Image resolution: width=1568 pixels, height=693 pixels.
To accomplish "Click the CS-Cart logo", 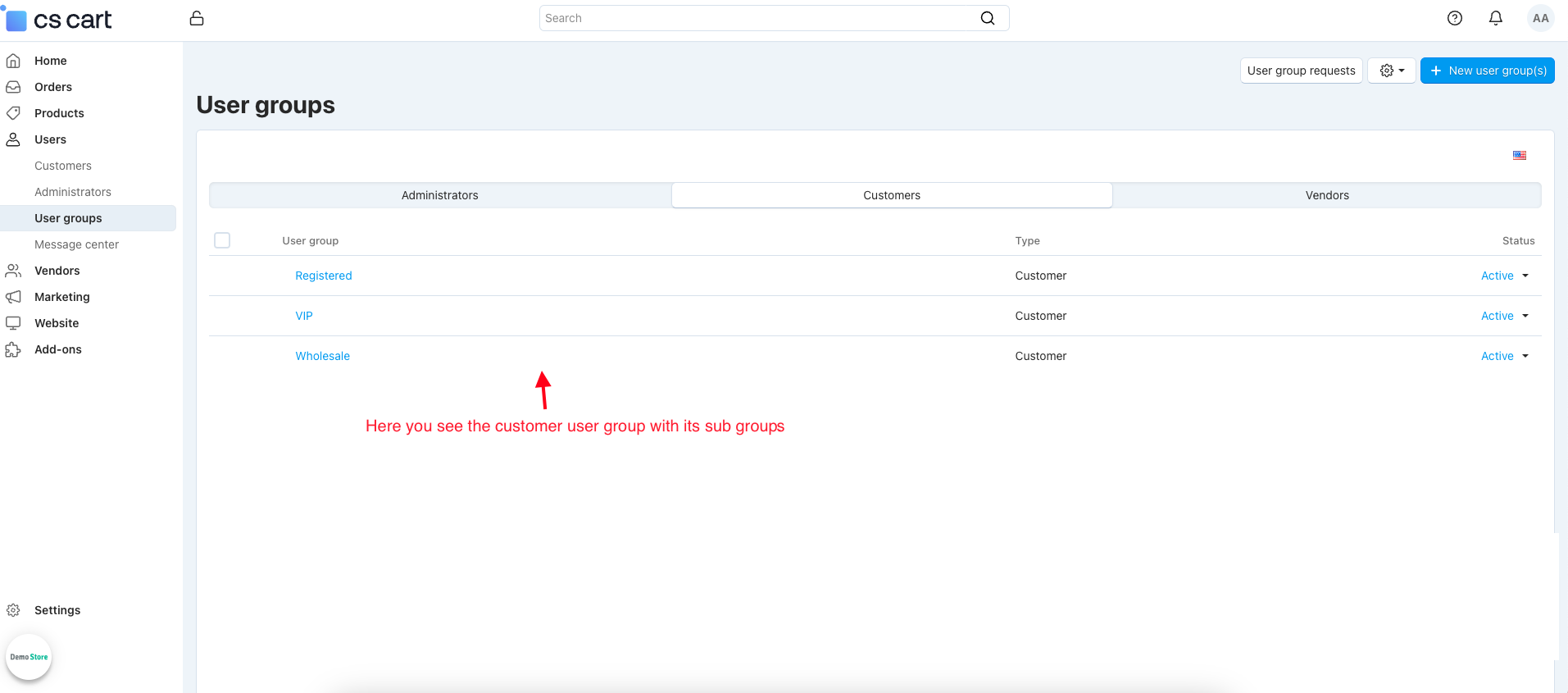I will pos(60,20).
